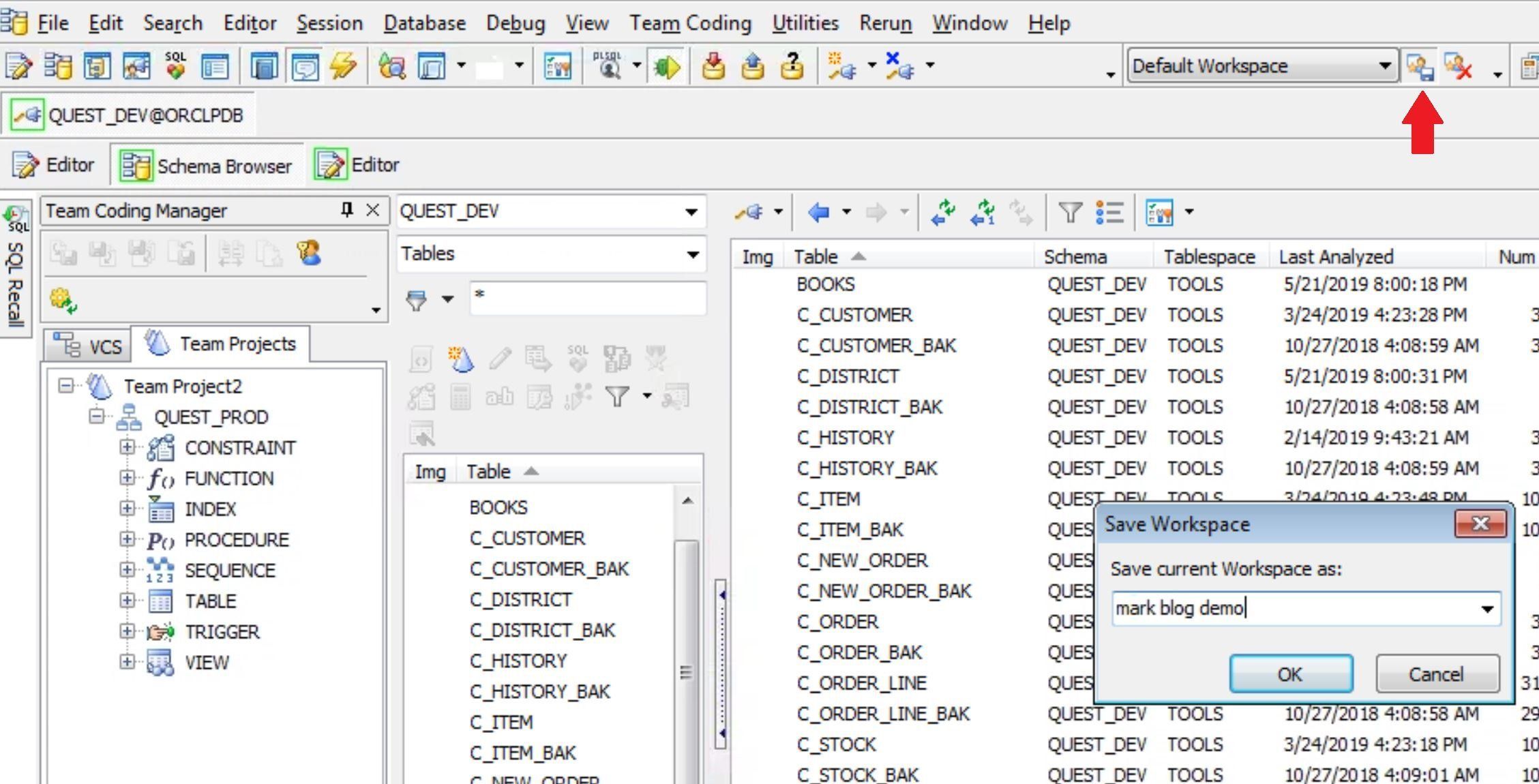
Task: Click the filter funnel icon in right pane toolbar
Action: coord(1070,212)
